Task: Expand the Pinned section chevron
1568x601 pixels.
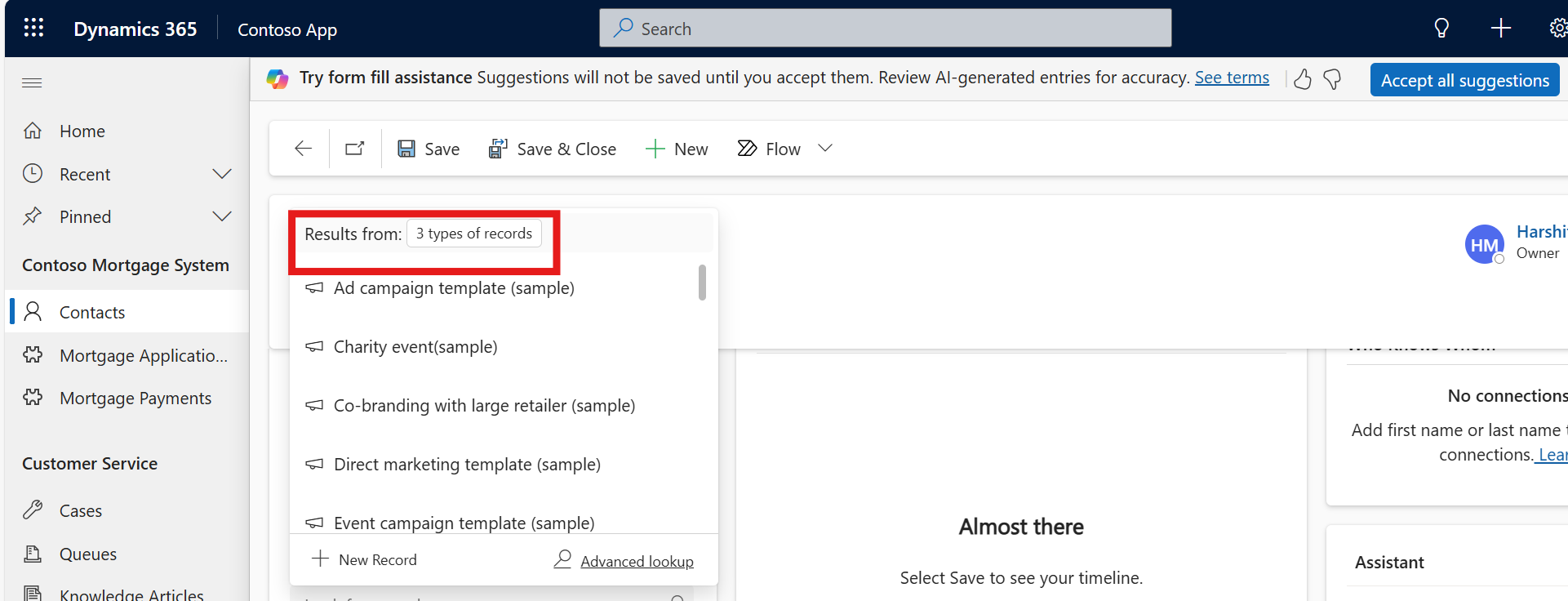Action: [221, 216]
